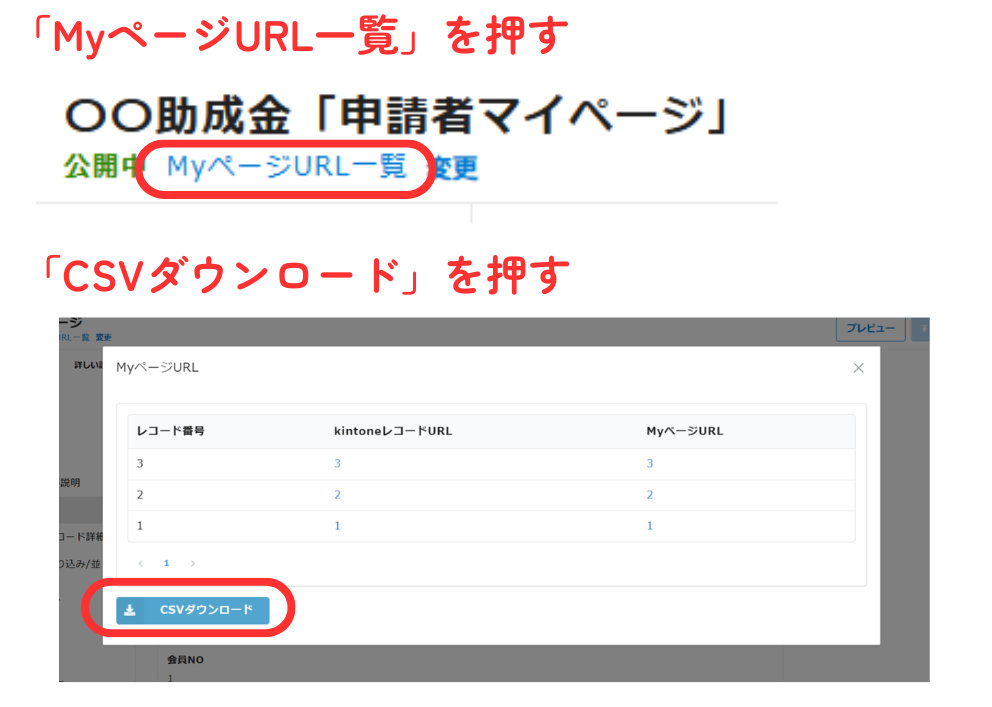Toggle record row 1 selection
Viewport: 992px width, 707px height.
pos(140,525)
